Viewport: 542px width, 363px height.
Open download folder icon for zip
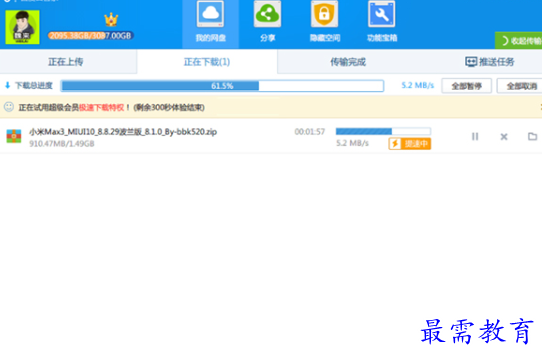tap(533, 137)
